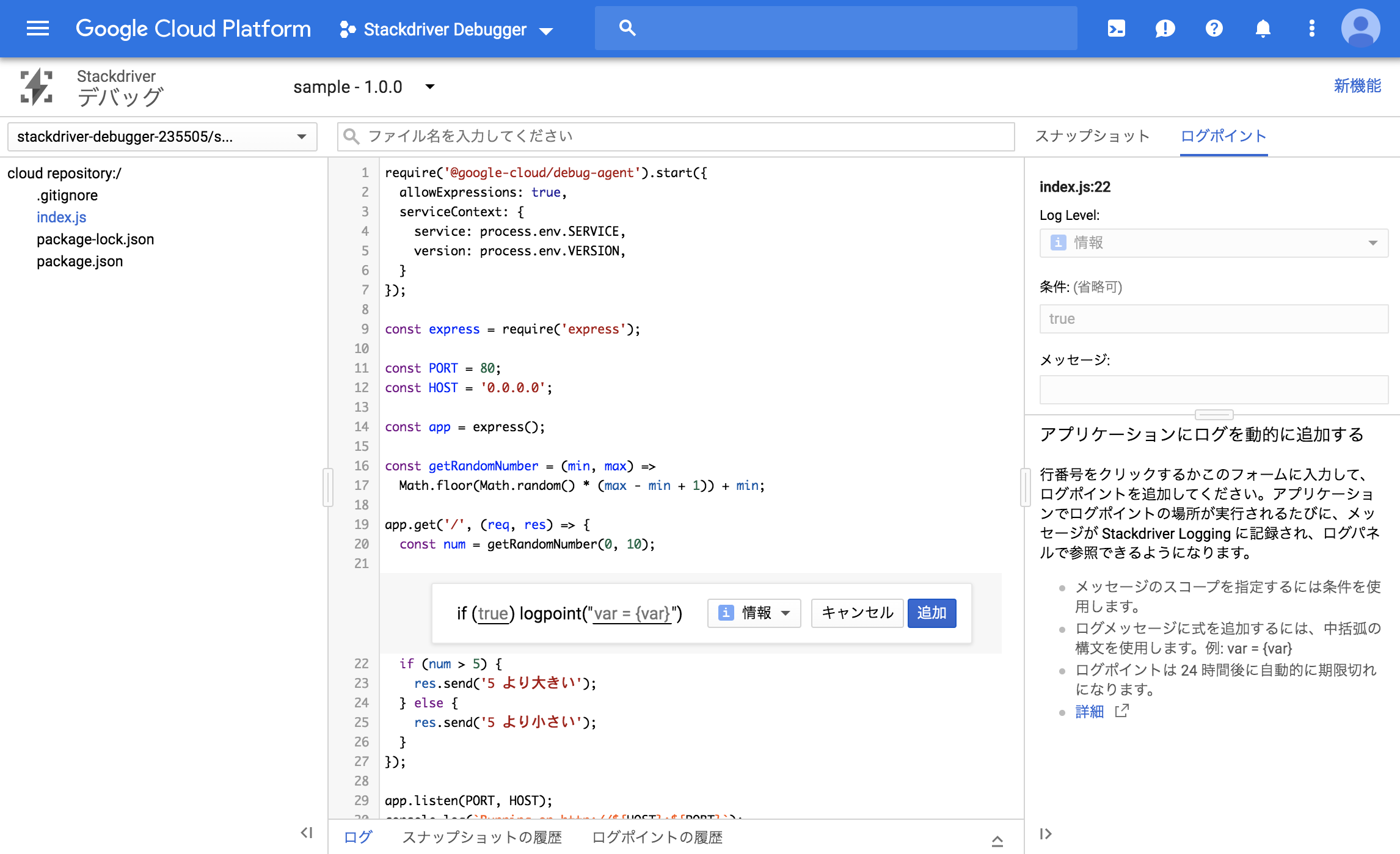Click the account avatar

pyautogui.click(x=1360, y=28)
